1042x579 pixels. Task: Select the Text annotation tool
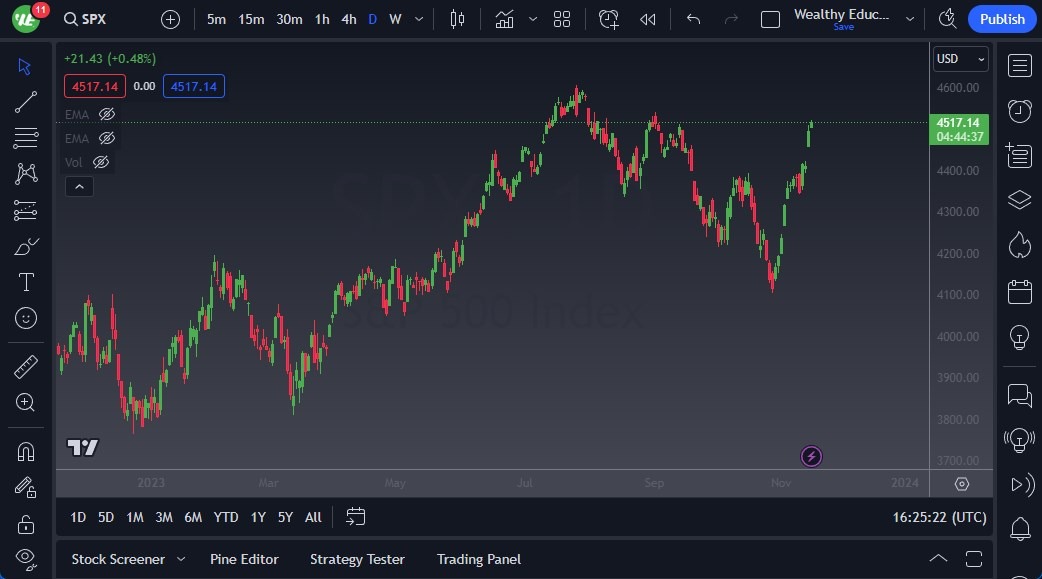[26, 282]
